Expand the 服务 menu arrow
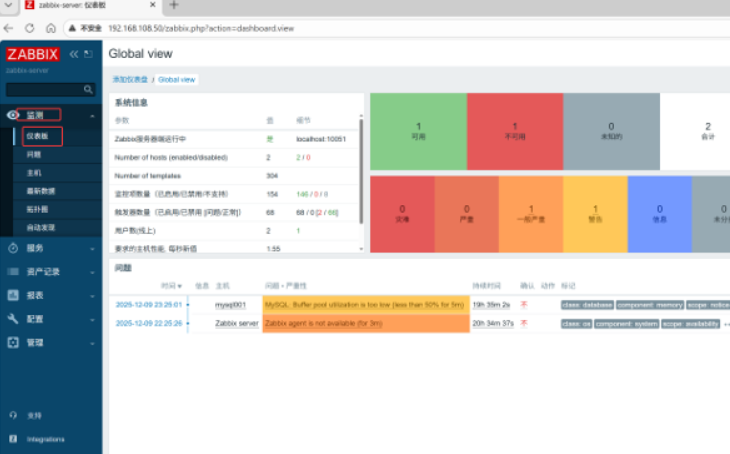Image resolution: width=730 pixels, height=454 pixels. tap(92, 249)
